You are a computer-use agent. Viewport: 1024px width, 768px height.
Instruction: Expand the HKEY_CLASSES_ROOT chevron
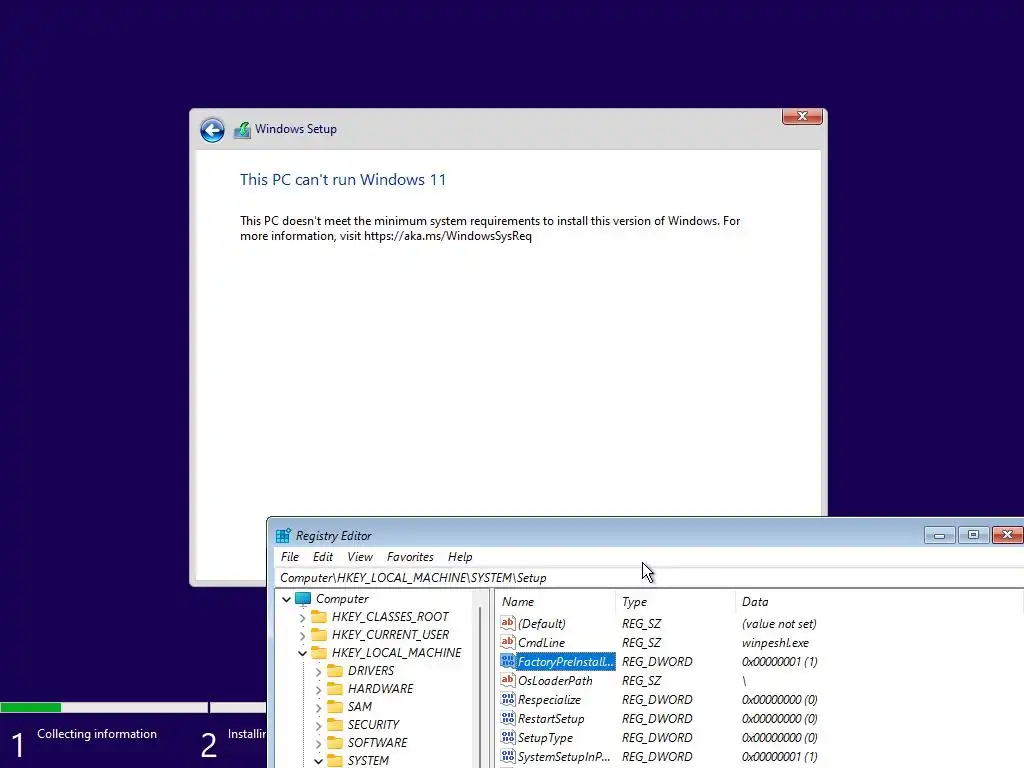[302, 617]
